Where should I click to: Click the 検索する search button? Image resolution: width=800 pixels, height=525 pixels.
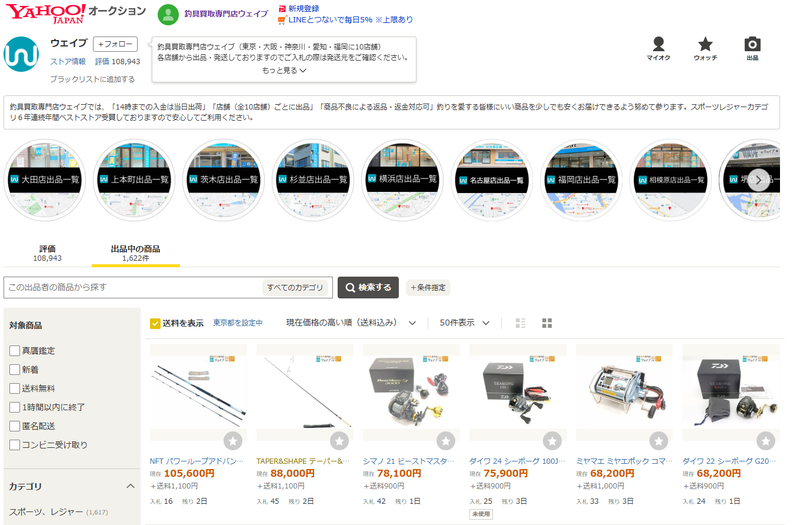click(368, 288)
